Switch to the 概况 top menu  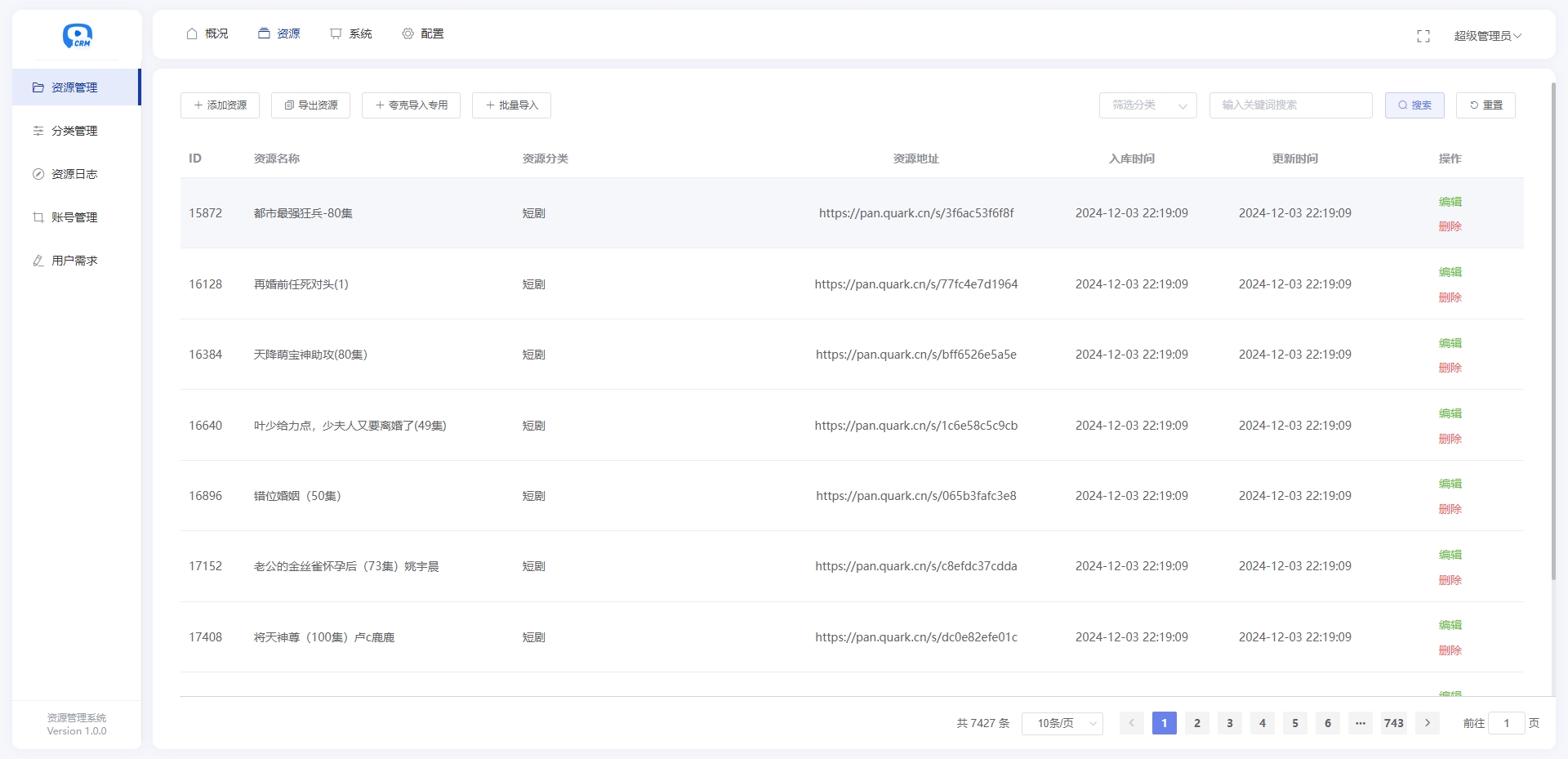tap(207, 33)
